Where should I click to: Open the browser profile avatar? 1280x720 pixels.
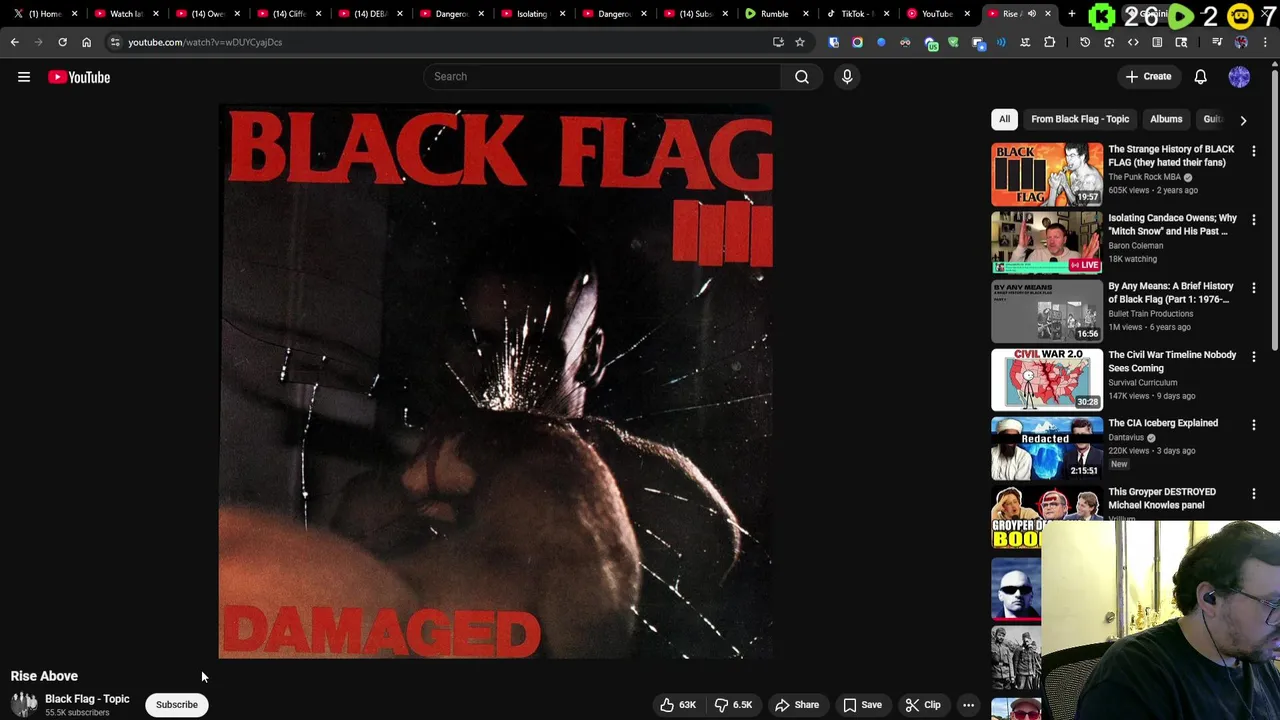(x=1241, y=42)
